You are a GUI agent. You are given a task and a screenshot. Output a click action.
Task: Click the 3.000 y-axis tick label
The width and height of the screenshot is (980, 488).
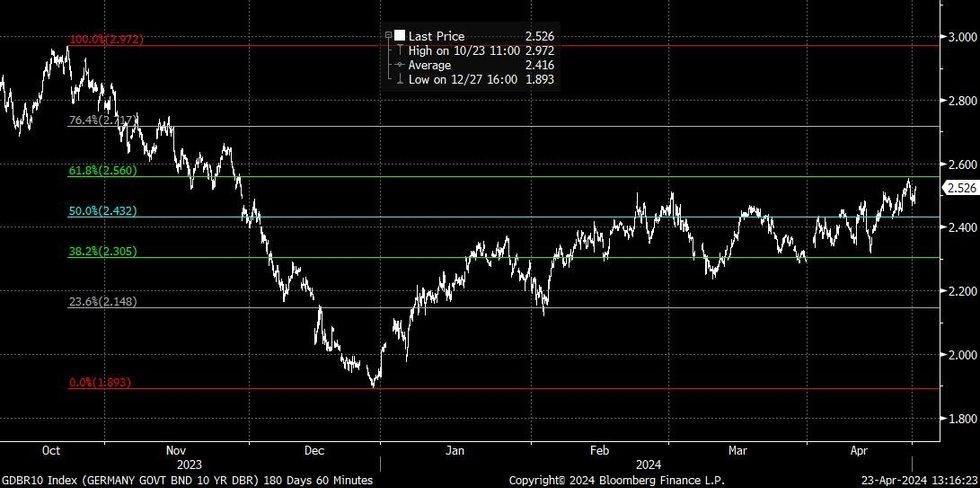click(x=961, y=37)
